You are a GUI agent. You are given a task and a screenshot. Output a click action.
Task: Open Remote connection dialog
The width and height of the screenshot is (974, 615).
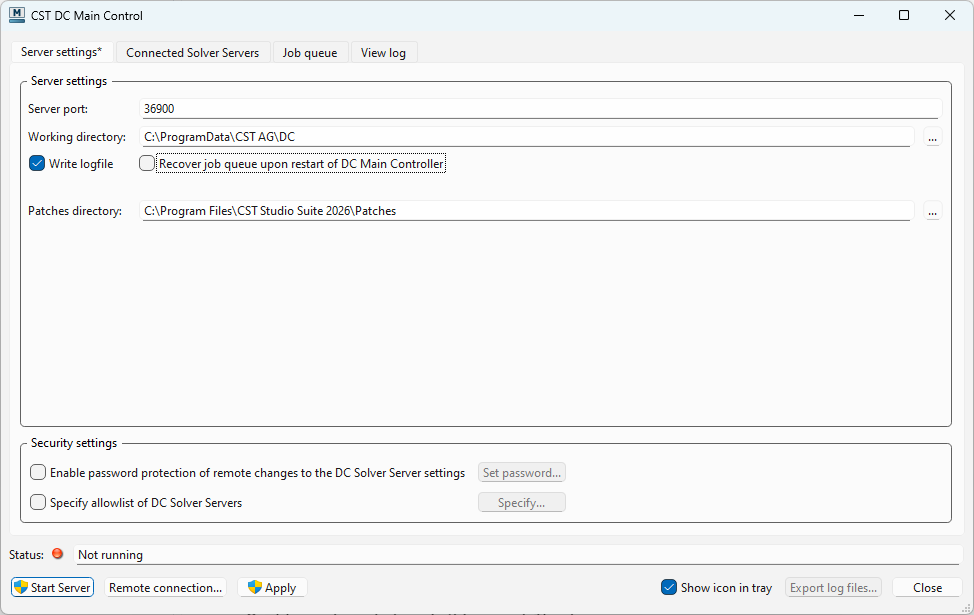pos(165,588)
